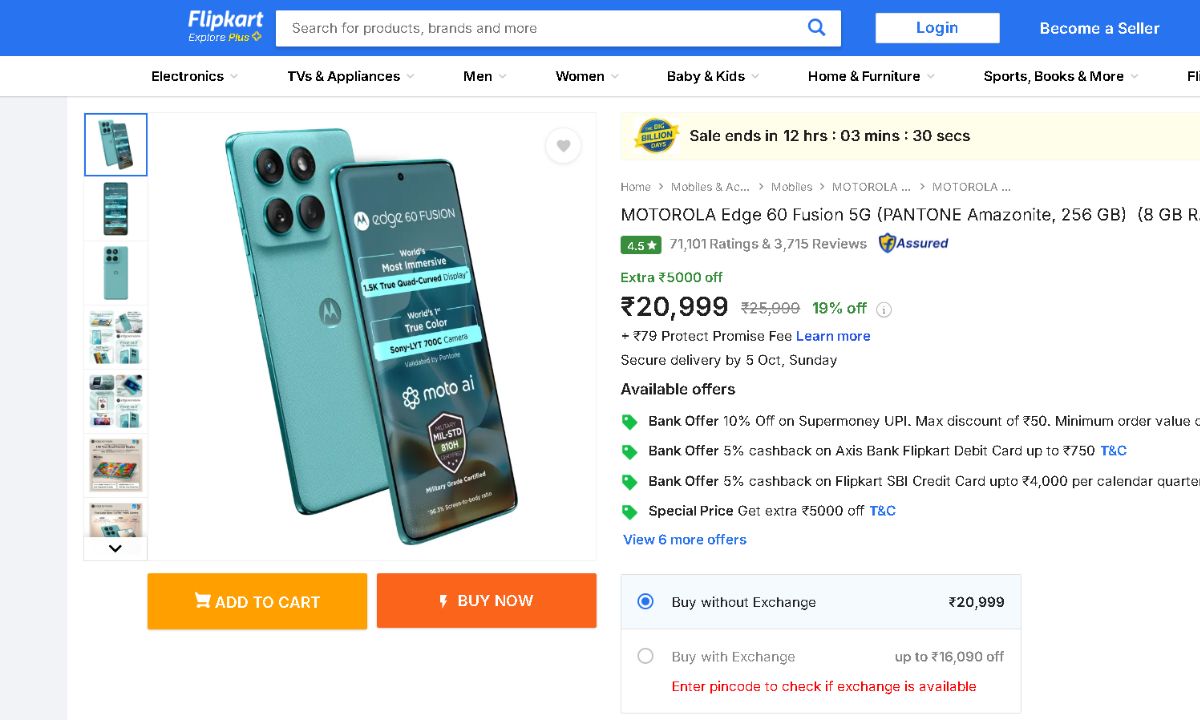Open the Baby & Kids category
Viewport: 1200px width, 720px height.
[x=712, y=76]
